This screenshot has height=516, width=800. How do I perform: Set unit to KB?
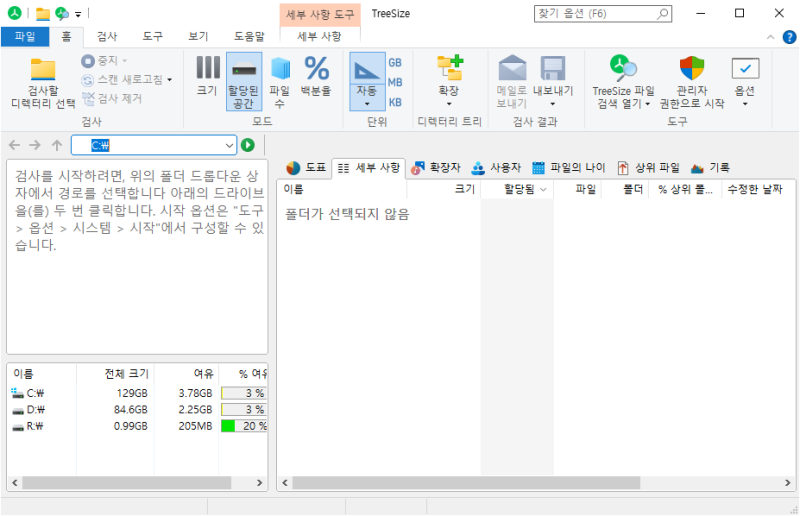395,102
